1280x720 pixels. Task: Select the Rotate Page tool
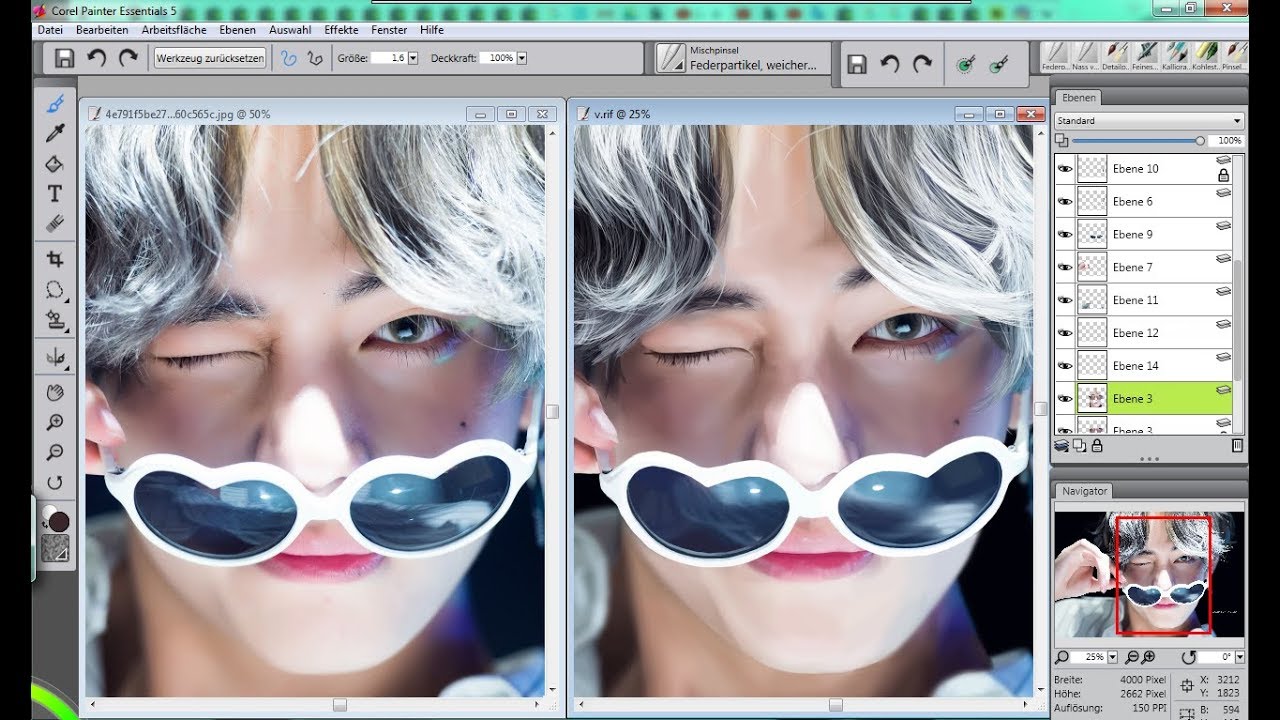[x=55, y=483]
